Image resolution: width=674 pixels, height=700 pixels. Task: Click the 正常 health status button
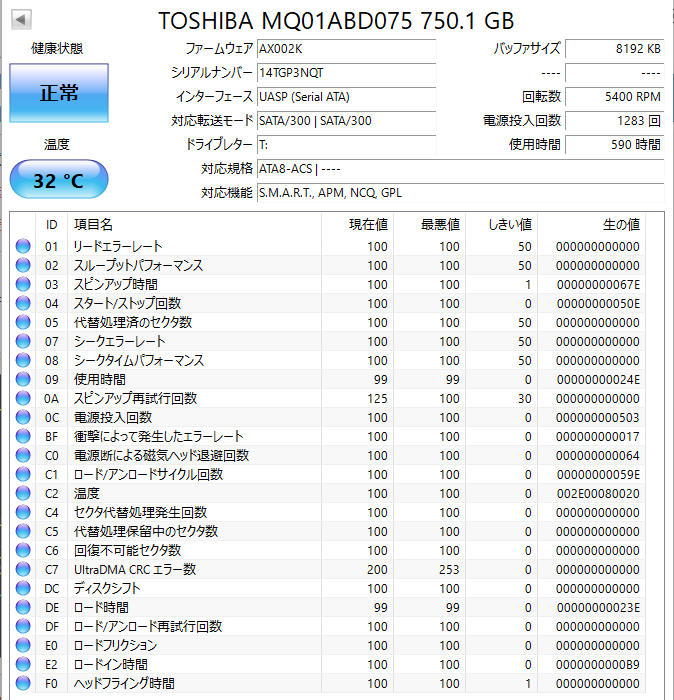[x=59, y=93]
